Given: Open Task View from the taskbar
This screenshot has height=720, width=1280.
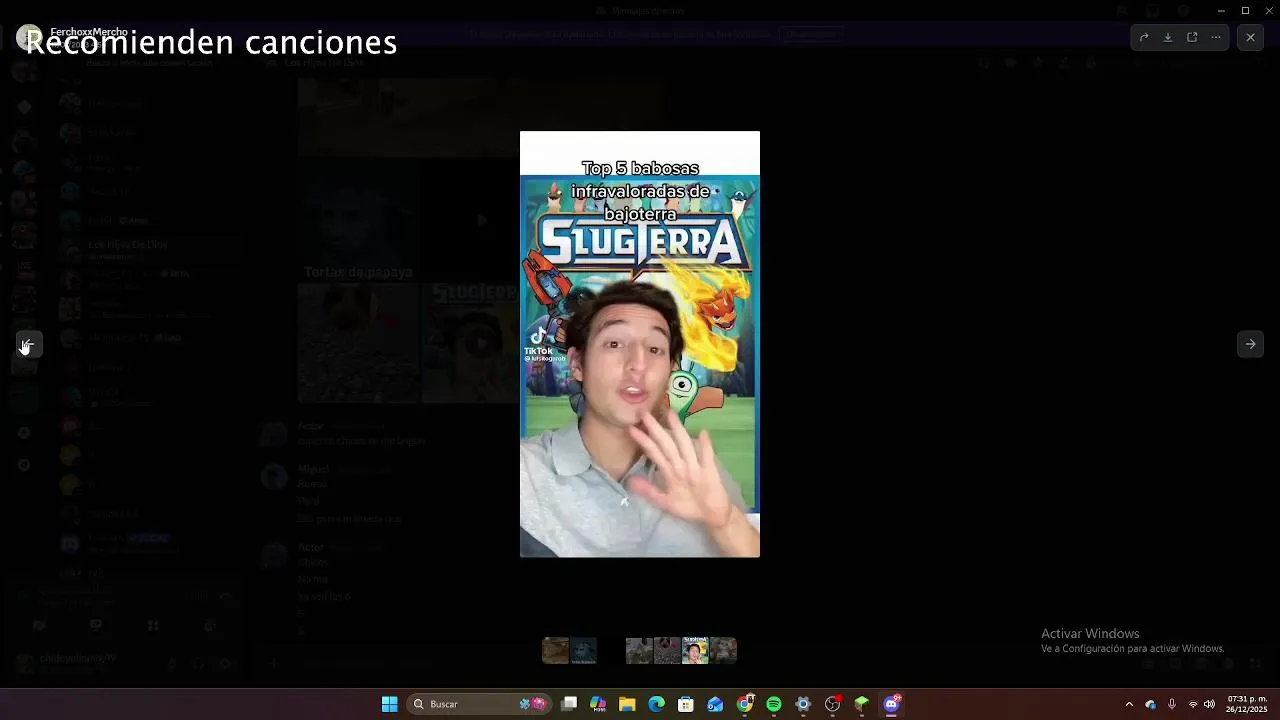Looking at the screenshot, I should coord(569,704).
